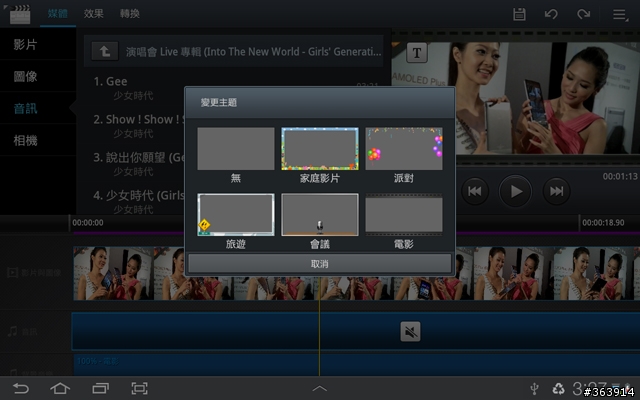Click the 00:01:13 duration text
This screenshot has width=640, height=400.
click(620, 176)
